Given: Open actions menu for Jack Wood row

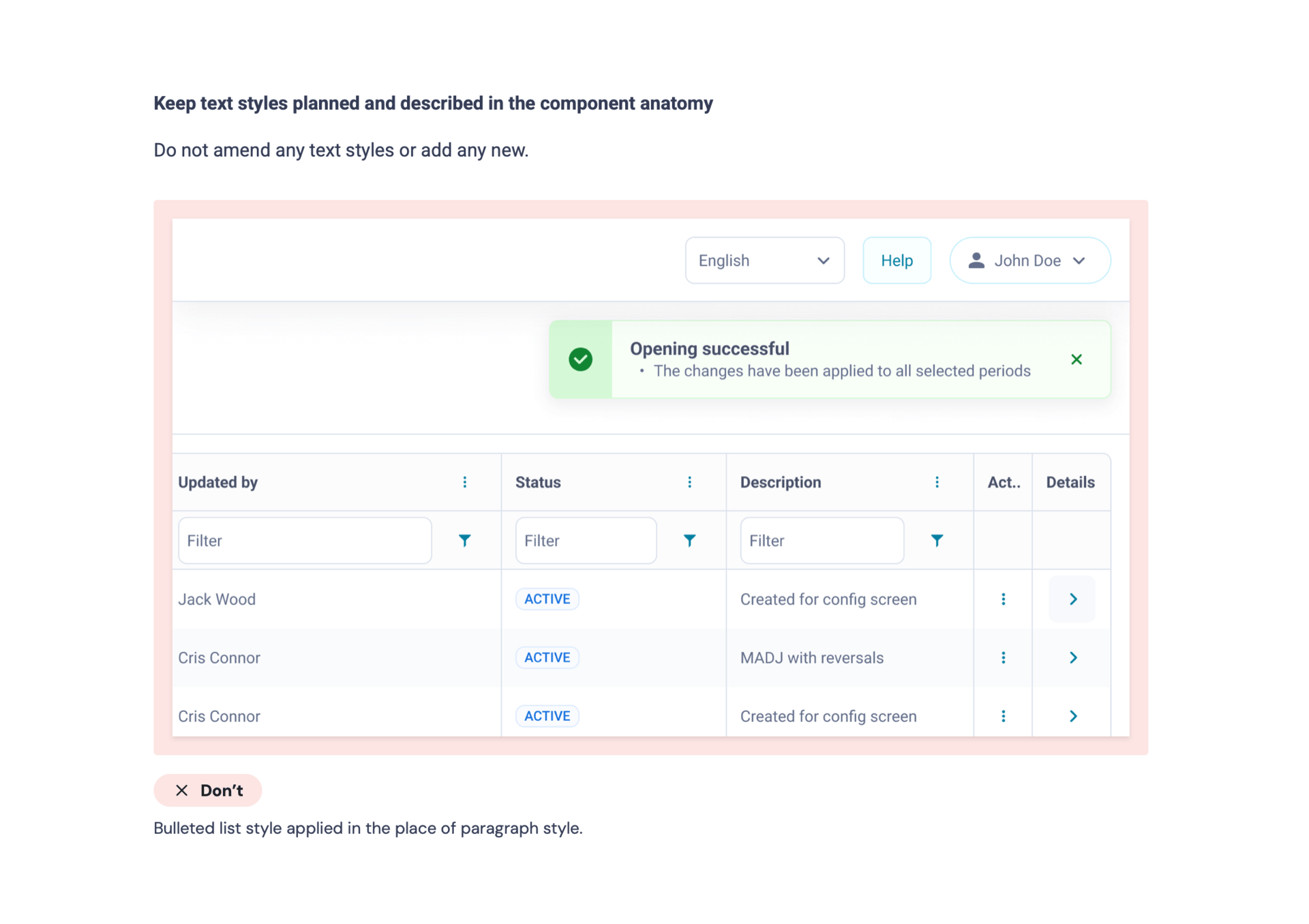Looking at the screenshot, I should coord(1003,599).
